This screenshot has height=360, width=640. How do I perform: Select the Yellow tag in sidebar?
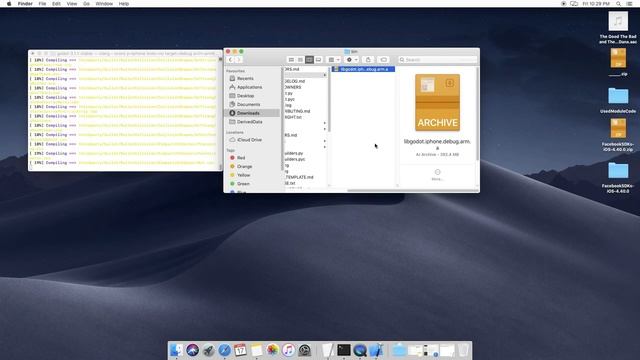(243, 175)
